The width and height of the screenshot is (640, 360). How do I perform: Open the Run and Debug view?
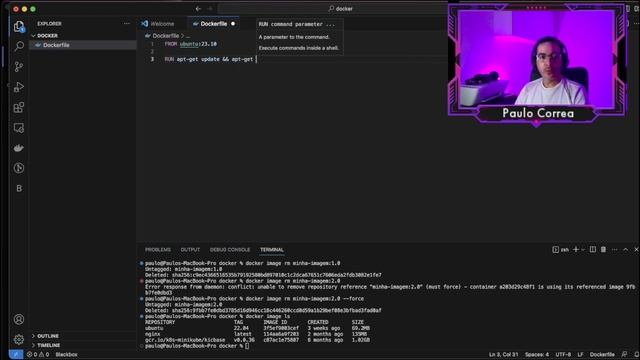19,87
